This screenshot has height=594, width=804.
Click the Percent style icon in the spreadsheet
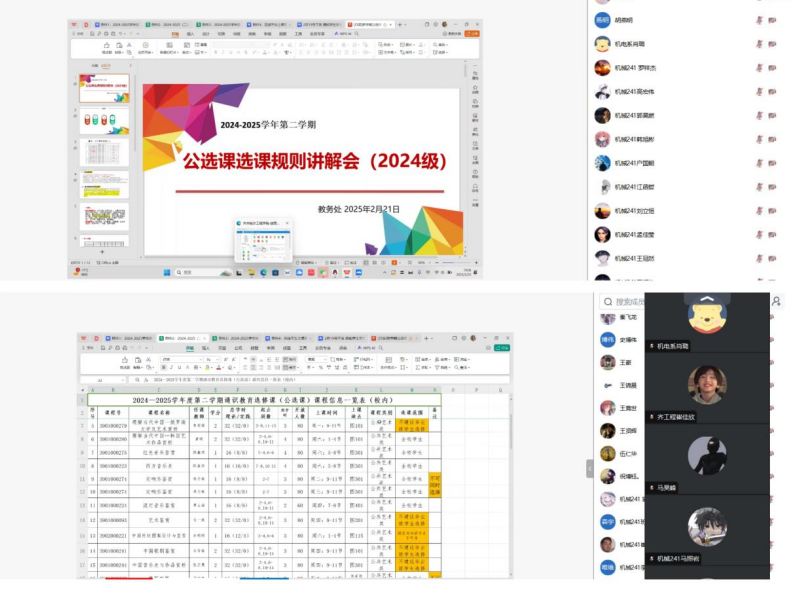tap(320, 367)
